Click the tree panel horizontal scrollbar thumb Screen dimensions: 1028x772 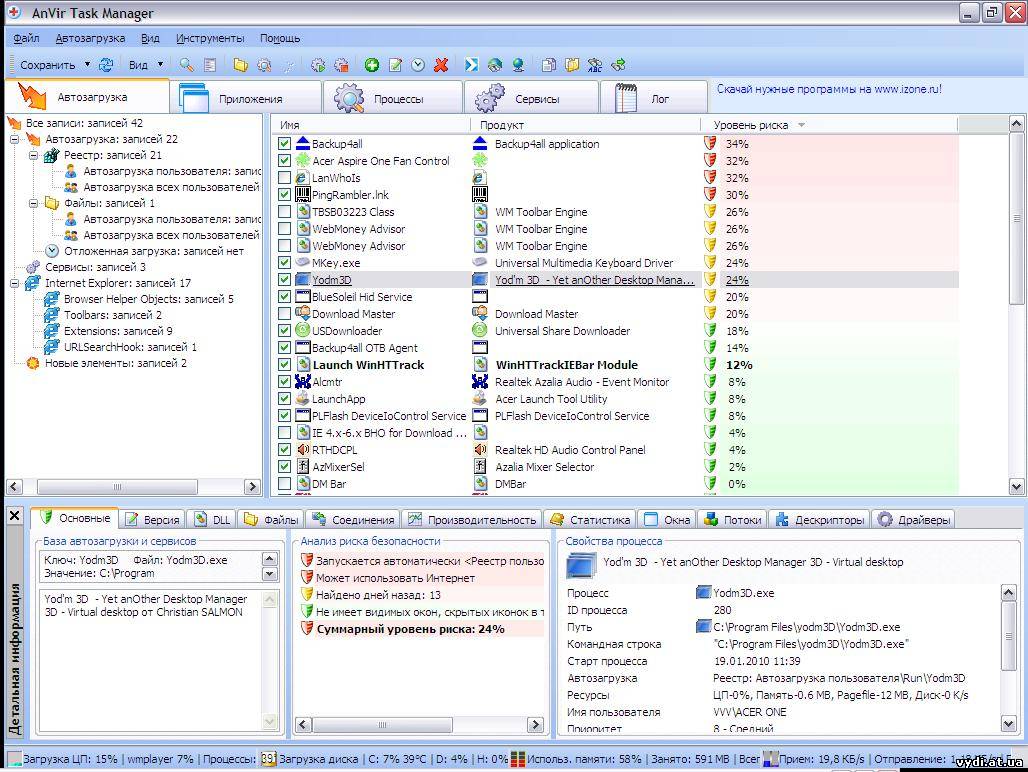[117, 486]
